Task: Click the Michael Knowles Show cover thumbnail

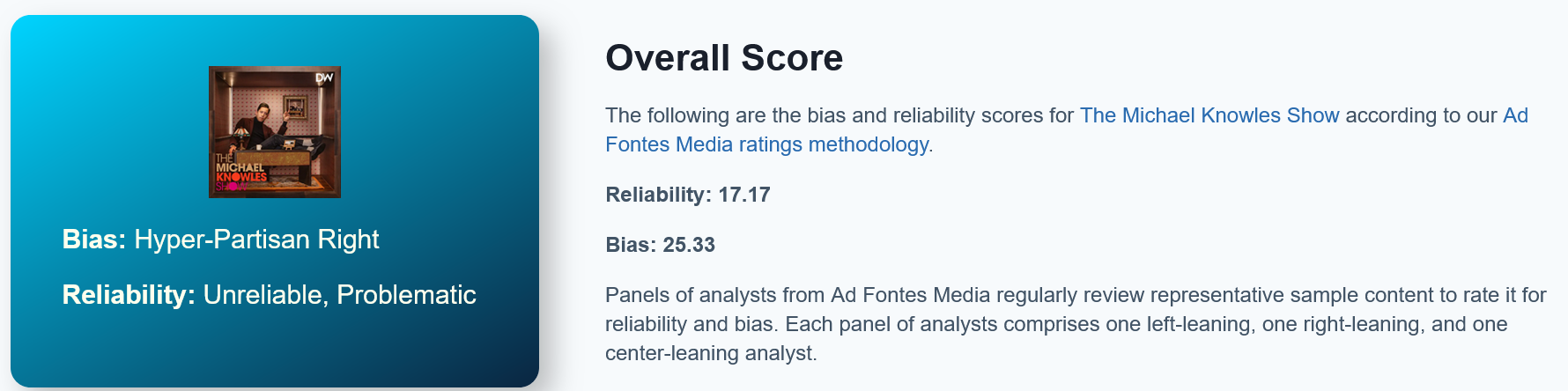Action: tap(274, 132)
